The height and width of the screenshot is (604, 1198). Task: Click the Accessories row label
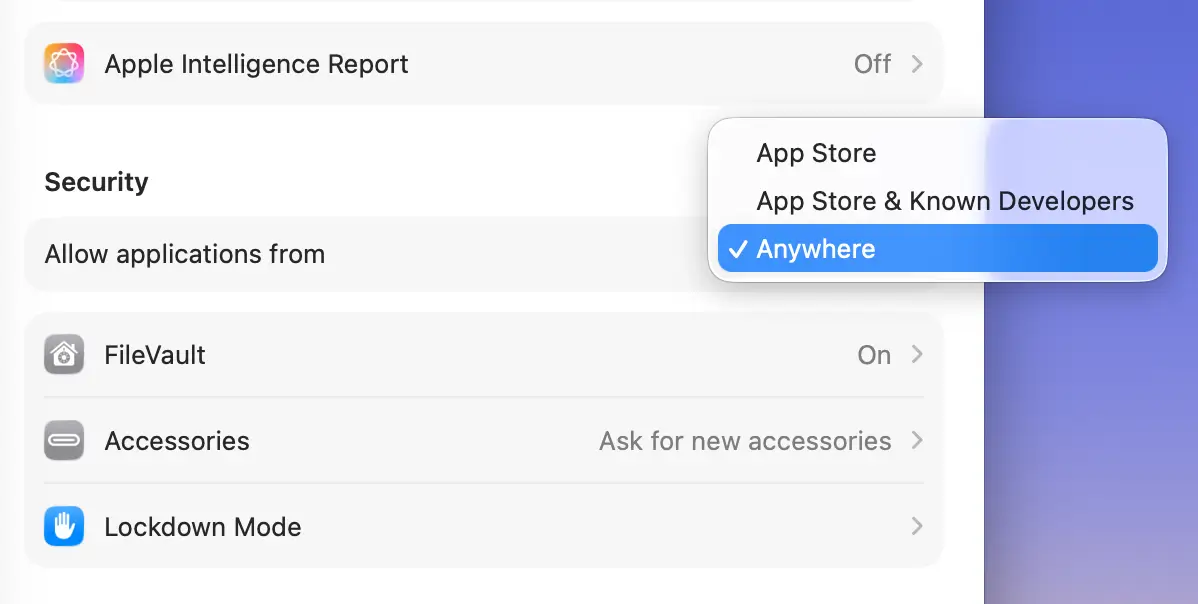[177, 441]
